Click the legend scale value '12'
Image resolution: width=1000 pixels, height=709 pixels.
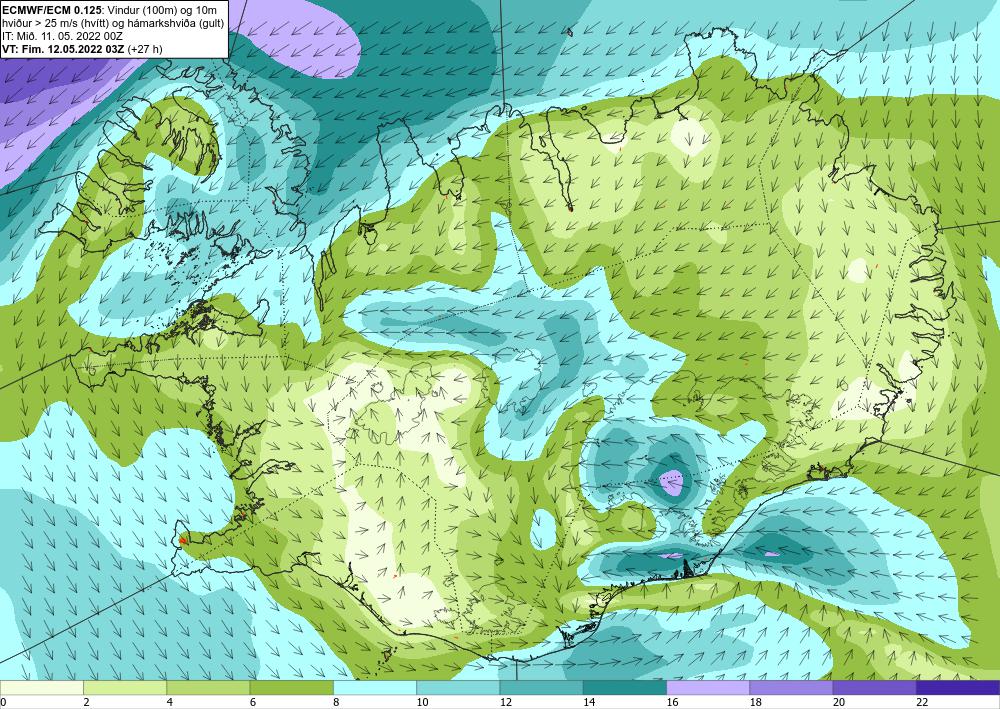[505, 702]
